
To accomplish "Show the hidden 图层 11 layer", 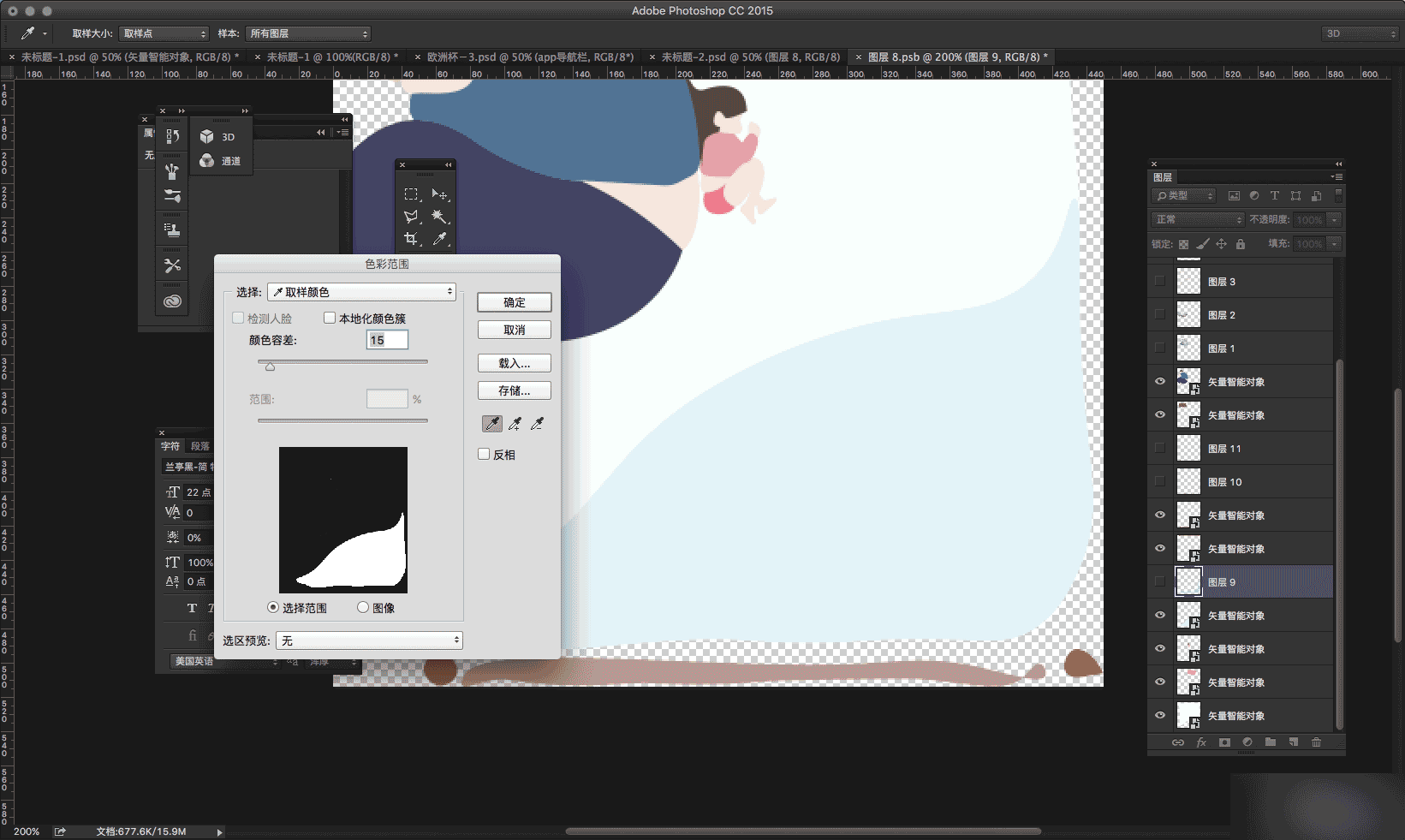I will click(1160, 448).
